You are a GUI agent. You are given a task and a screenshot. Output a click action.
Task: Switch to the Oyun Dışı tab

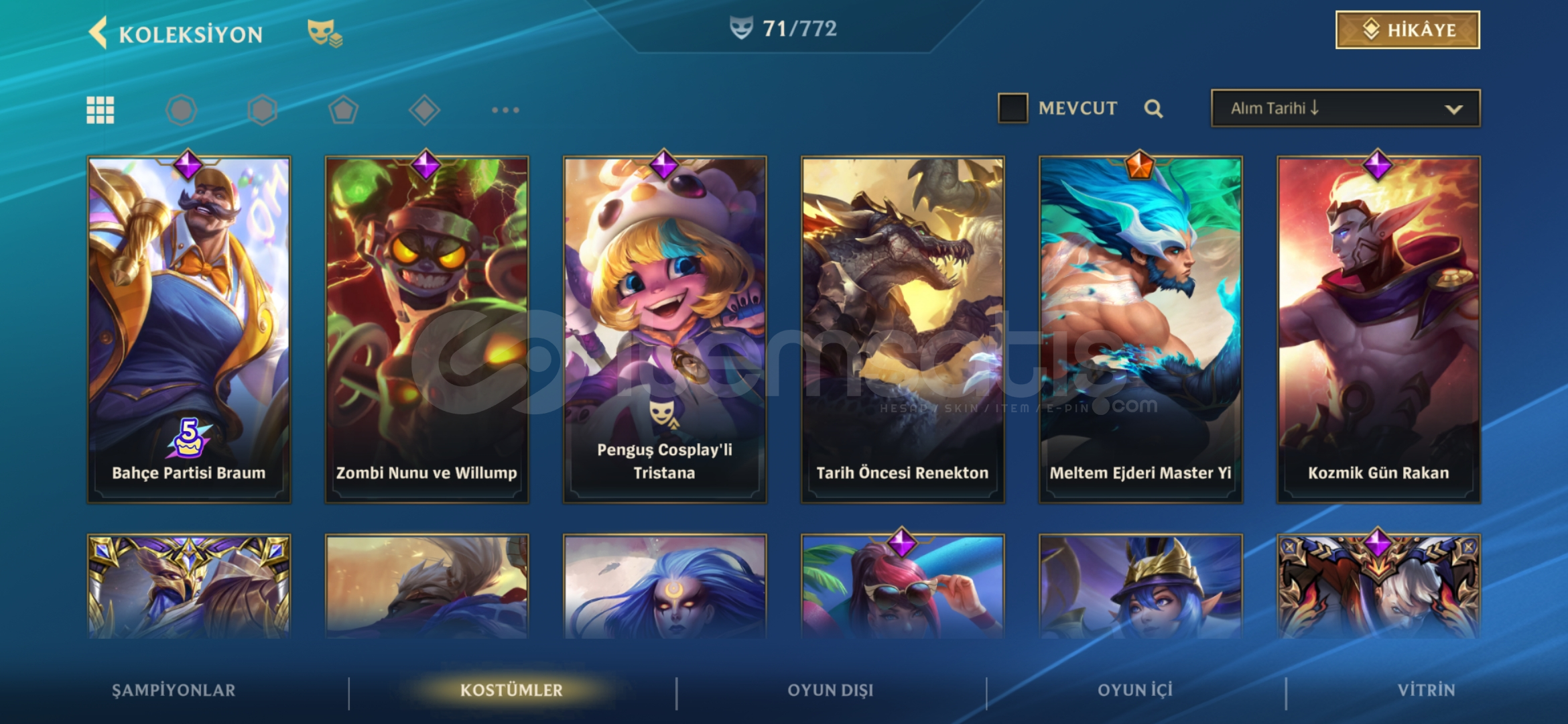pyautogui.click(x=830, y=690)
